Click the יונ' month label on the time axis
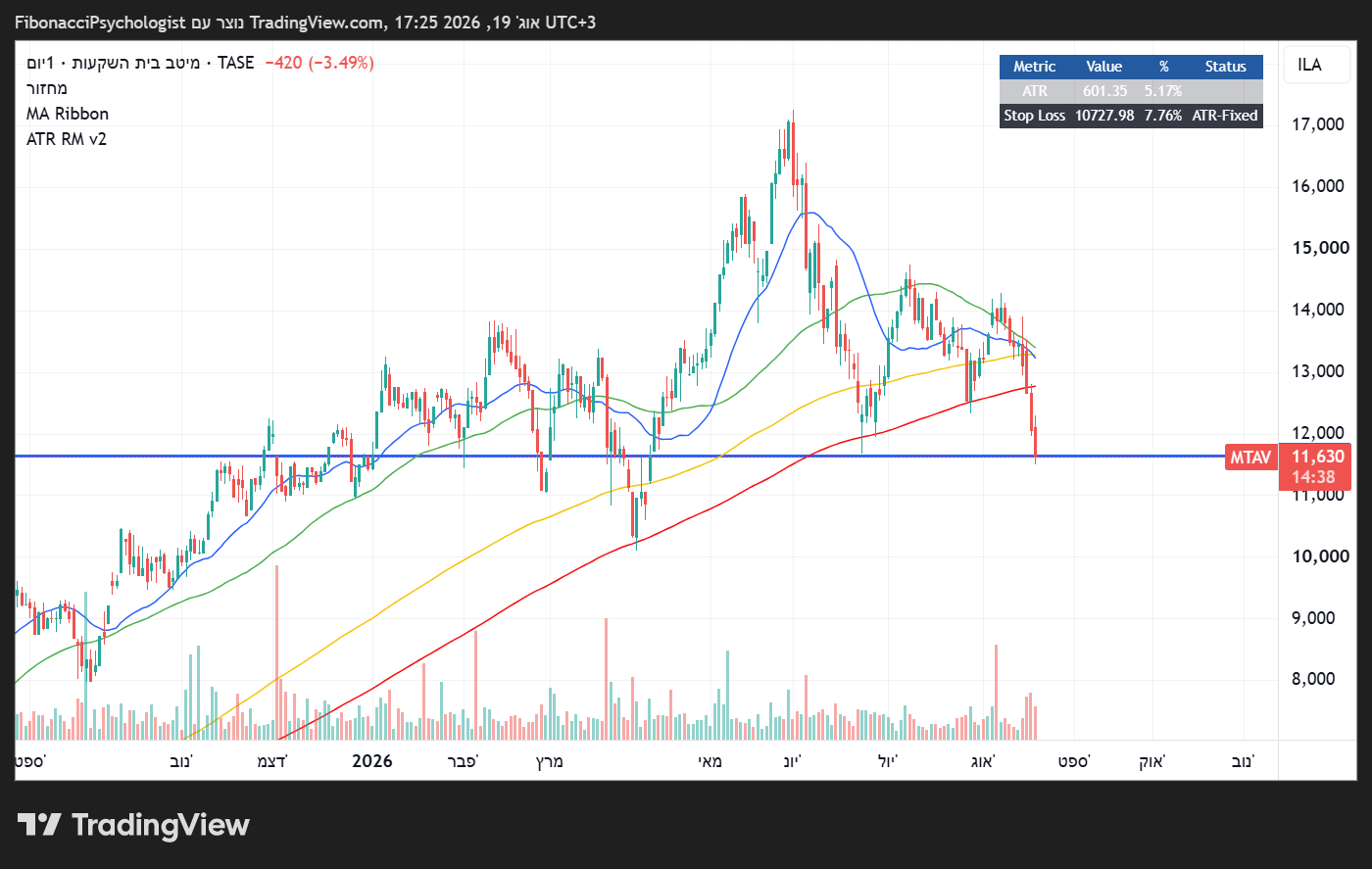The image size is (1372, 869). [792, 761]
